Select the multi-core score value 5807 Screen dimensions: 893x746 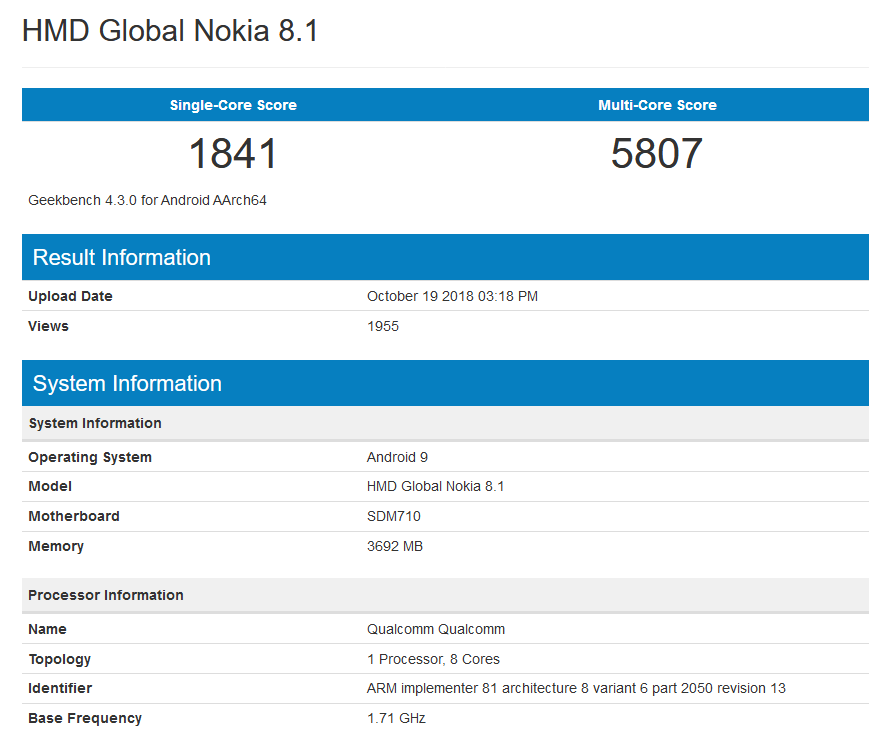[x=657, y=154]
